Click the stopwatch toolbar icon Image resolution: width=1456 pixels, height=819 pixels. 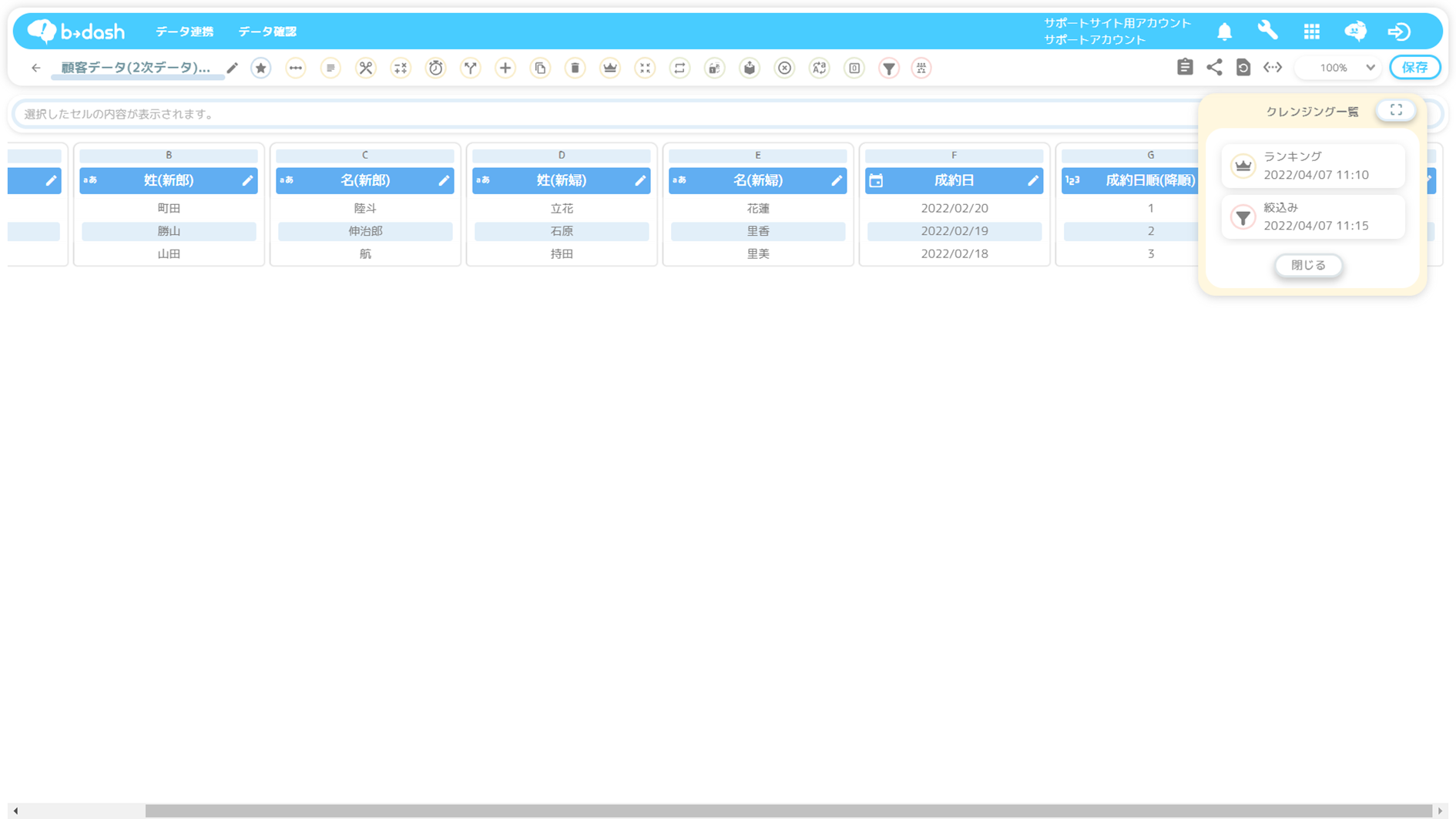click(436, 68)
